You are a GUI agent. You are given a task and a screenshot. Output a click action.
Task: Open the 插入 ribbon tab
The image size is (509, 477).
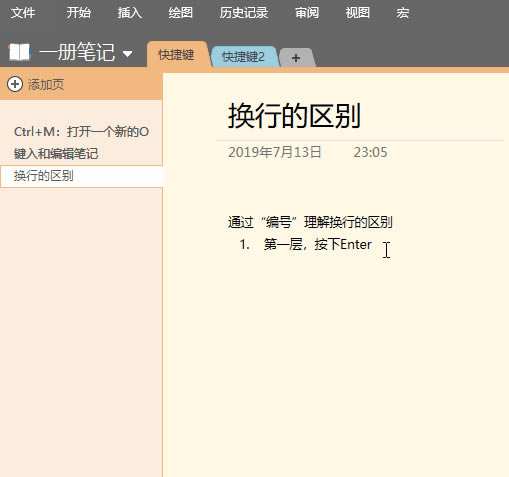130,13
